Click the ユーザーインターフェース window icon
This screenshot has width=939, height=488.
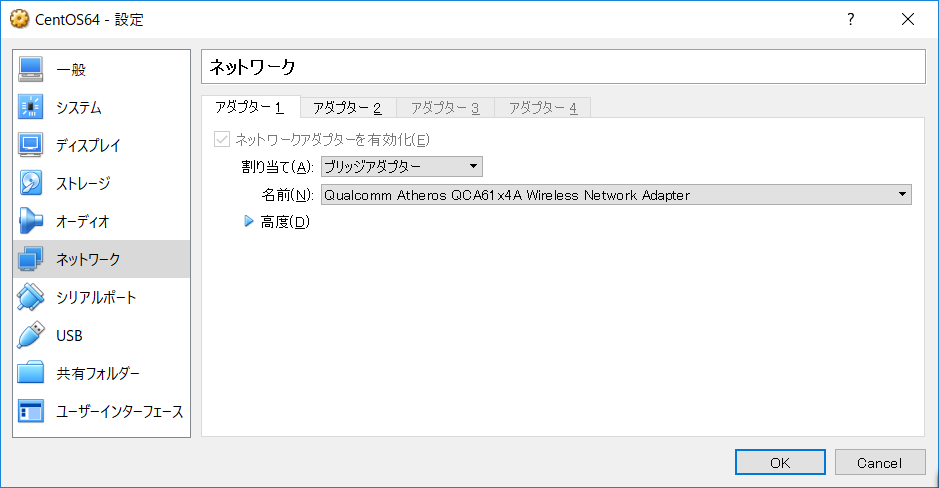(x=30, y=411)
